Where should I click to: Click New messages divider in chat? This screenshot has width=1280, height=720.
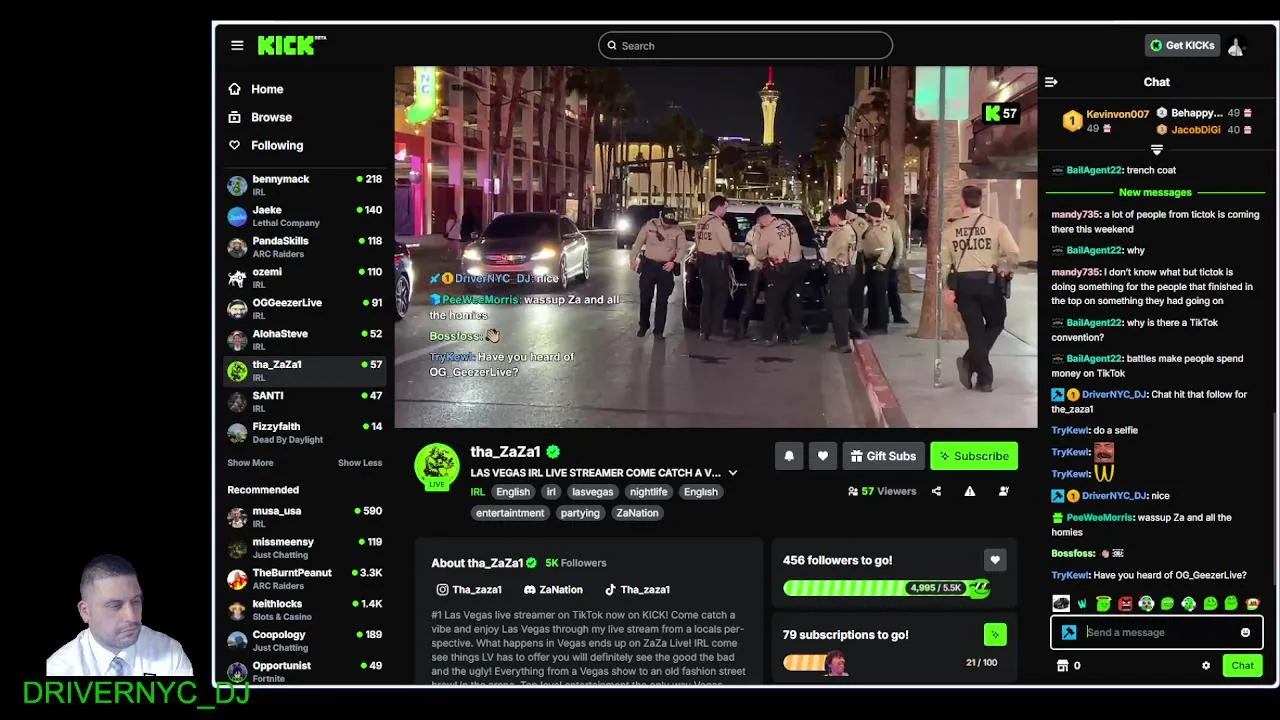(1155, 192)
